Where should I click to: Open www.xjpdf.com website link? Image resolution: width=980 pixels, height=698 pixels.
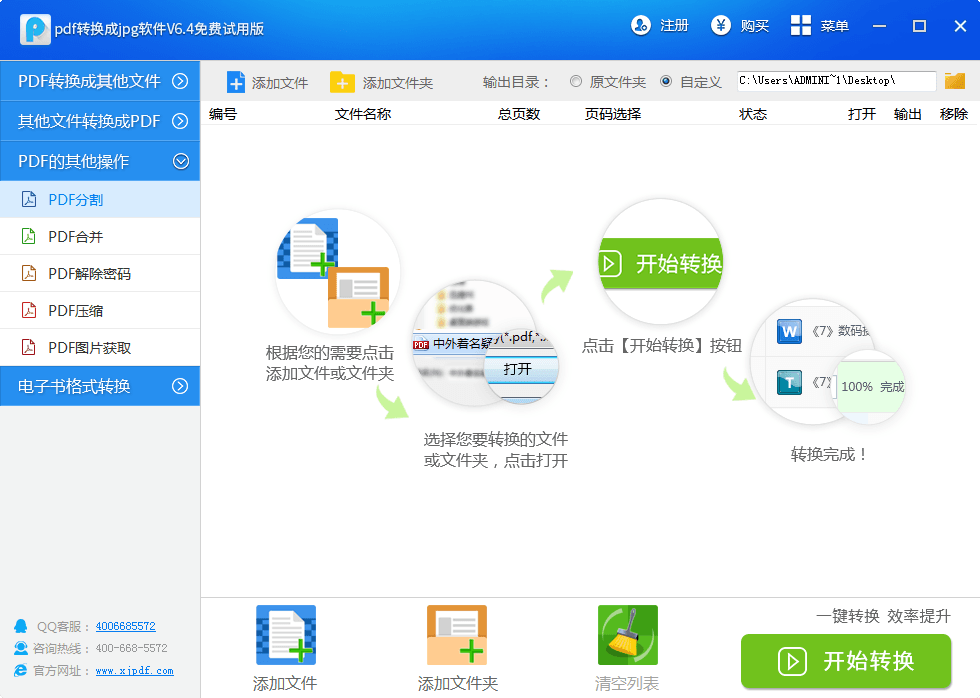pyautogui.click(x=134, y=671)
